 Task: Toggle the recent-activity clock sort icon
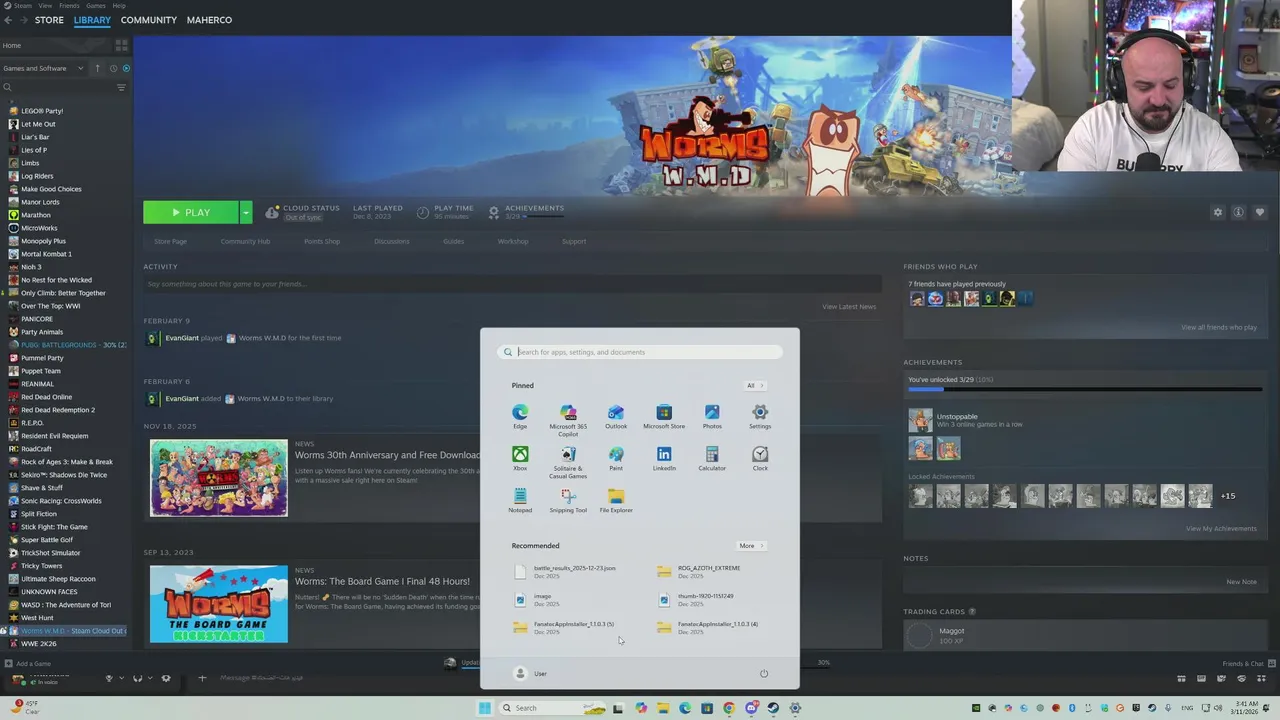pyautogui.click(x=113, y=68)
